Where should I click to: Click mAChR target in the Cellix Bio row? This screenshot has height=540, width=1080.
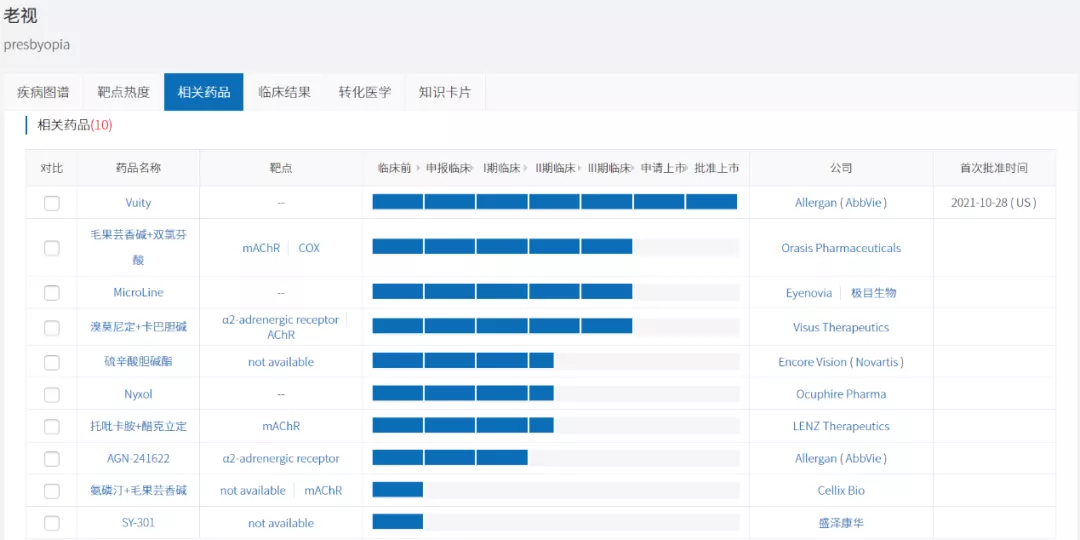point(323,491)
